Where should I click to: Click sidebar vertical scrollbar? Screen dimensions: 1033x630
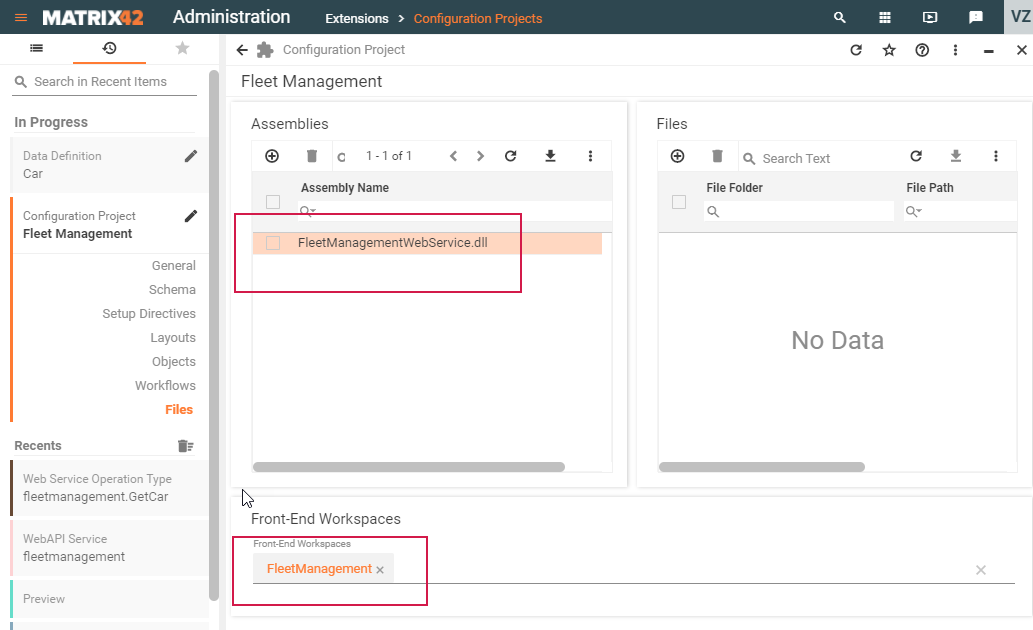pos(213,335)
